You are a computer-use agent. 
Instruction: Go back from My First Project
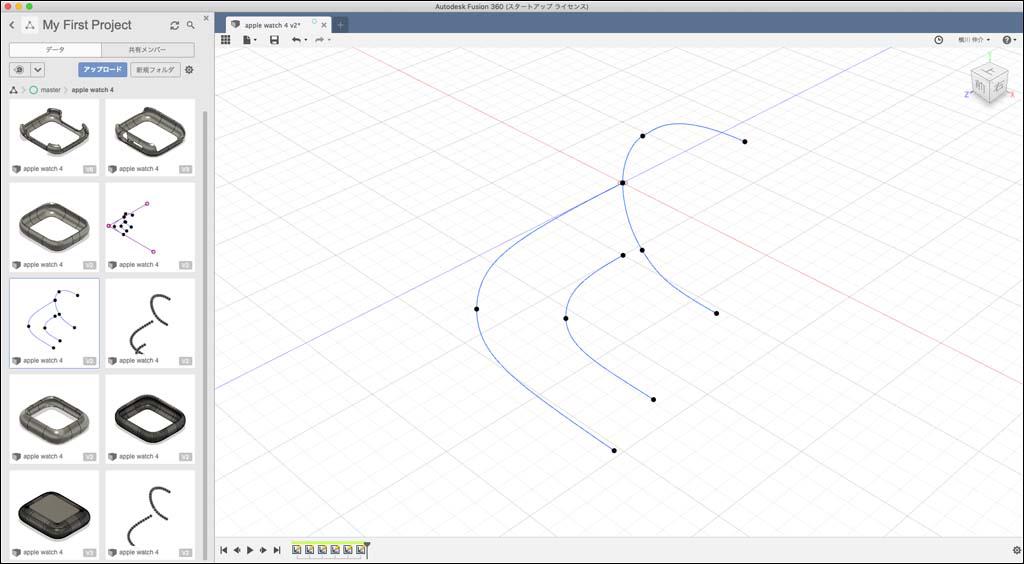(x=12, y=25)
